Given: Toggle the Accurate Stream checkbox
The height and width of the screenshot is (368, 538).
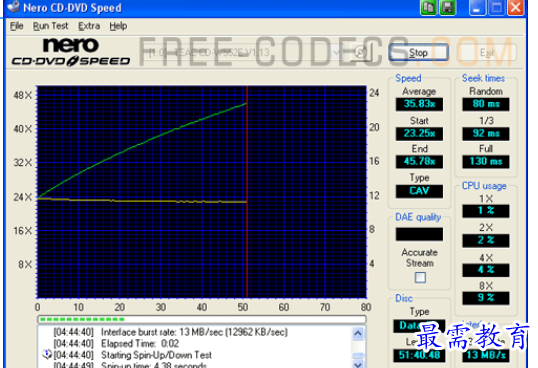Looking at the screenshot, I should click(420, 277).
